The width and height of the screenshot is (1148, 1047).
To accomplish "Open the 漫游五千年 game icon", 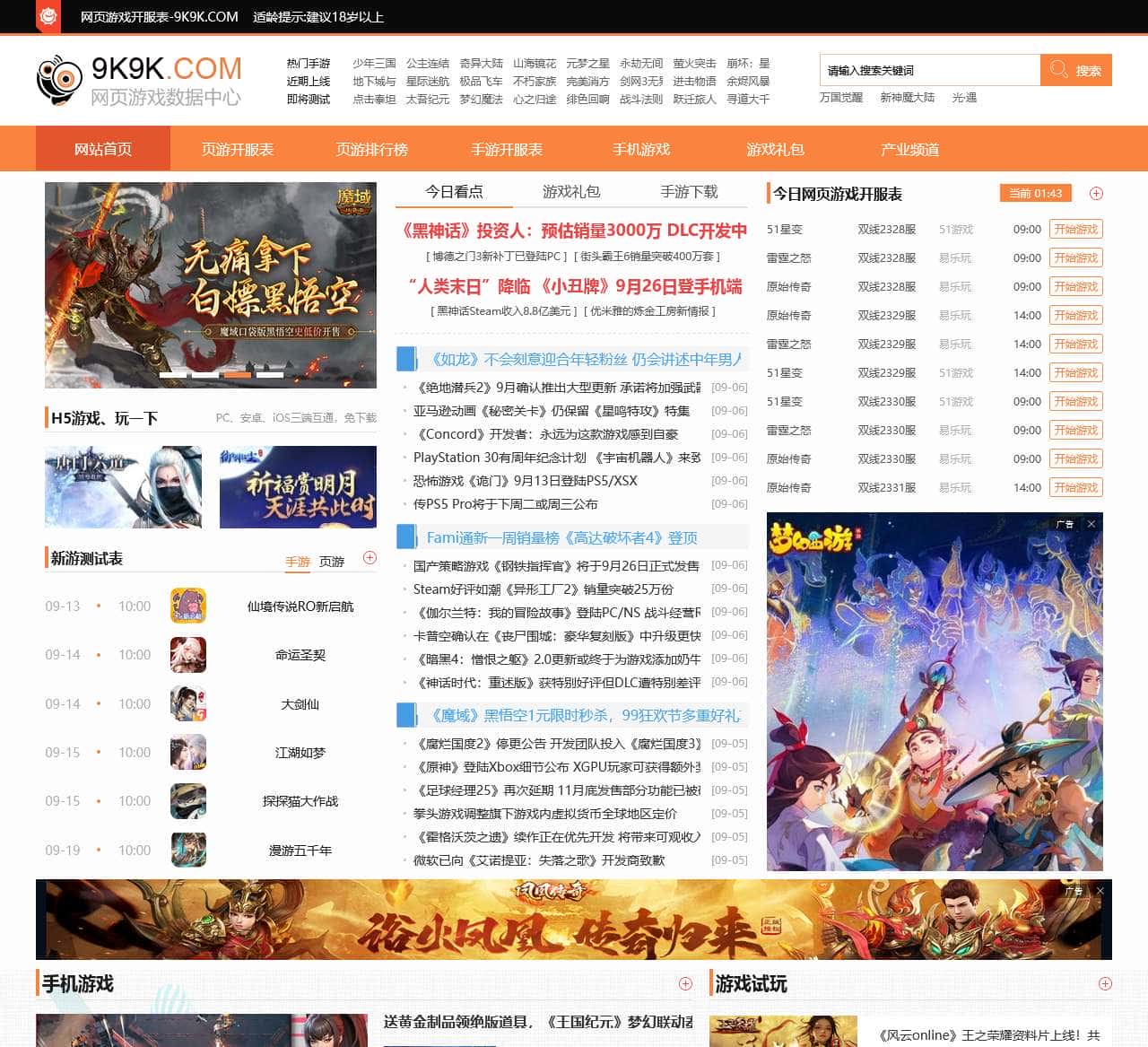I will pos(188,850).
